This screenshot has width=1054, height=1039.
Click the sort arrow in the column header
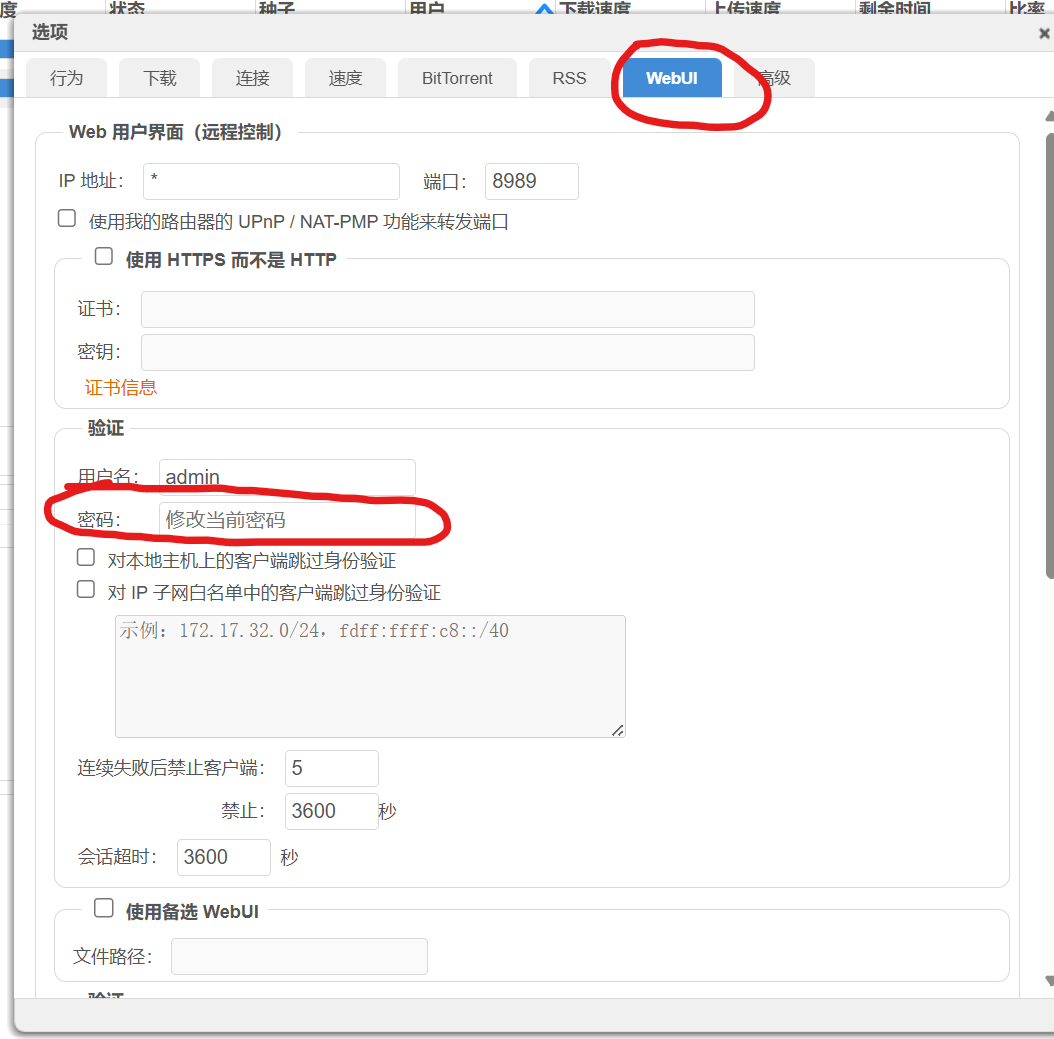544,10
